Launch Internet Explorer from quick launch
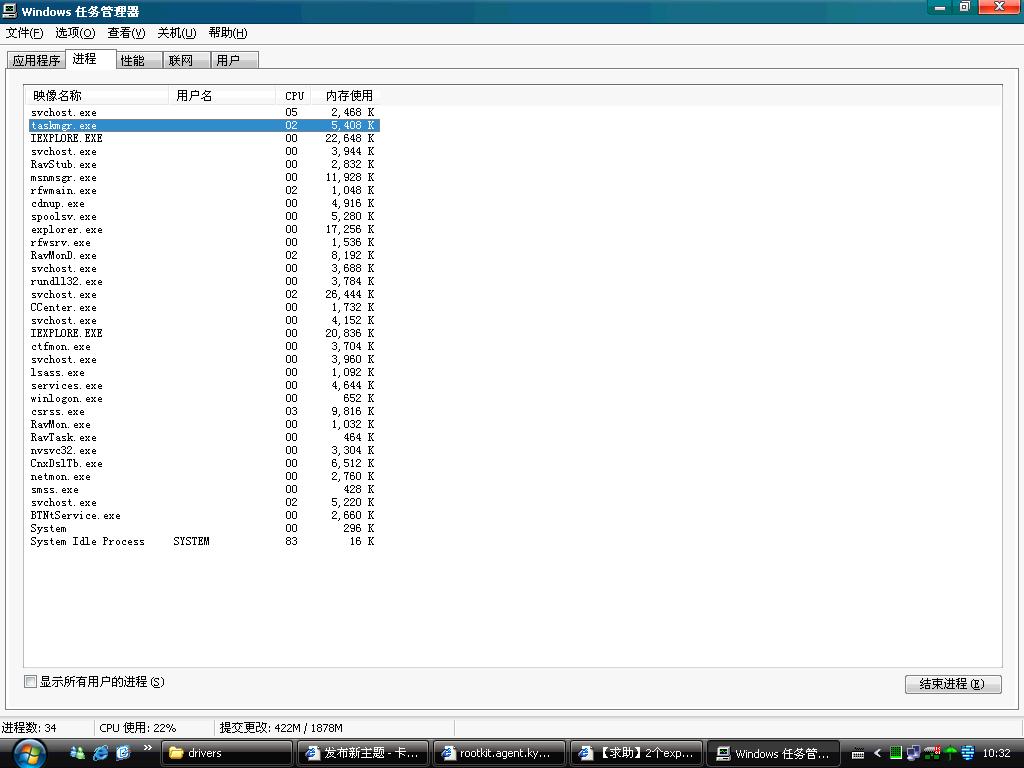 pyautogui.click(x=101, y=753)
